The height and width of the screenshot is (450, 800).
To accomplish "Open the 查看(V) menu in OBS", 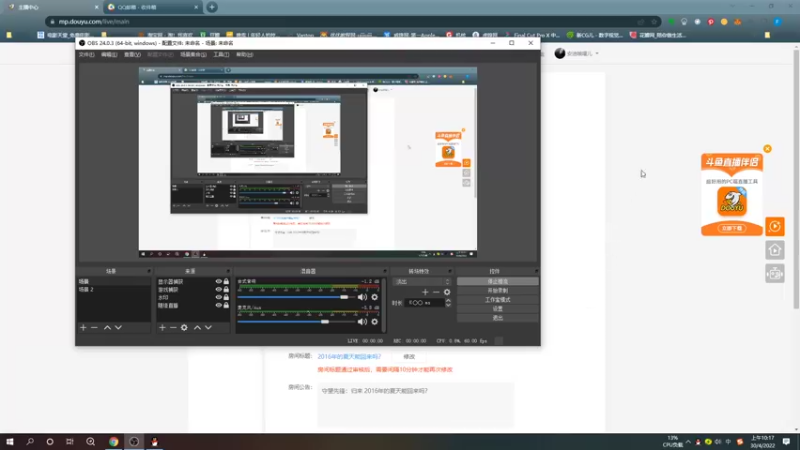I will (x=132, y=55).
